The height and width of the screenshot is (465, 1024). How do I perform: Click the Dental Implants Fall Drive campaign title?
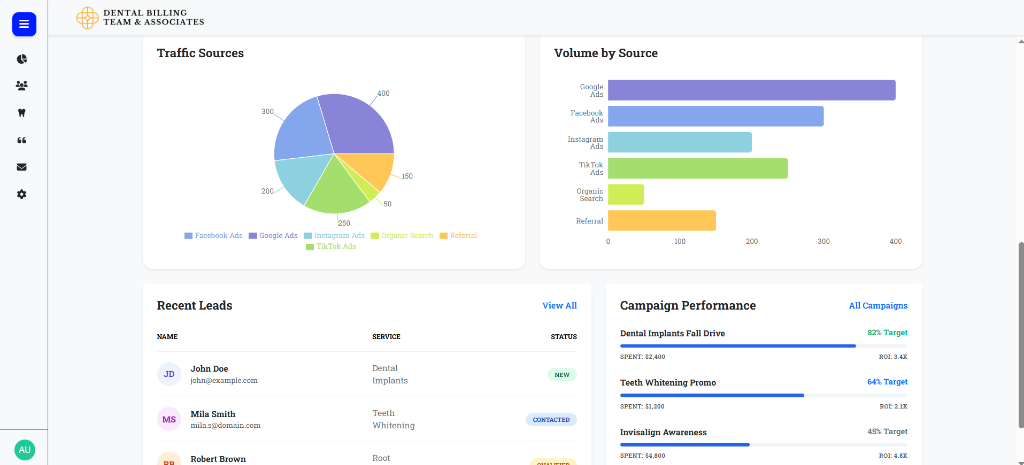click(672, 334)
